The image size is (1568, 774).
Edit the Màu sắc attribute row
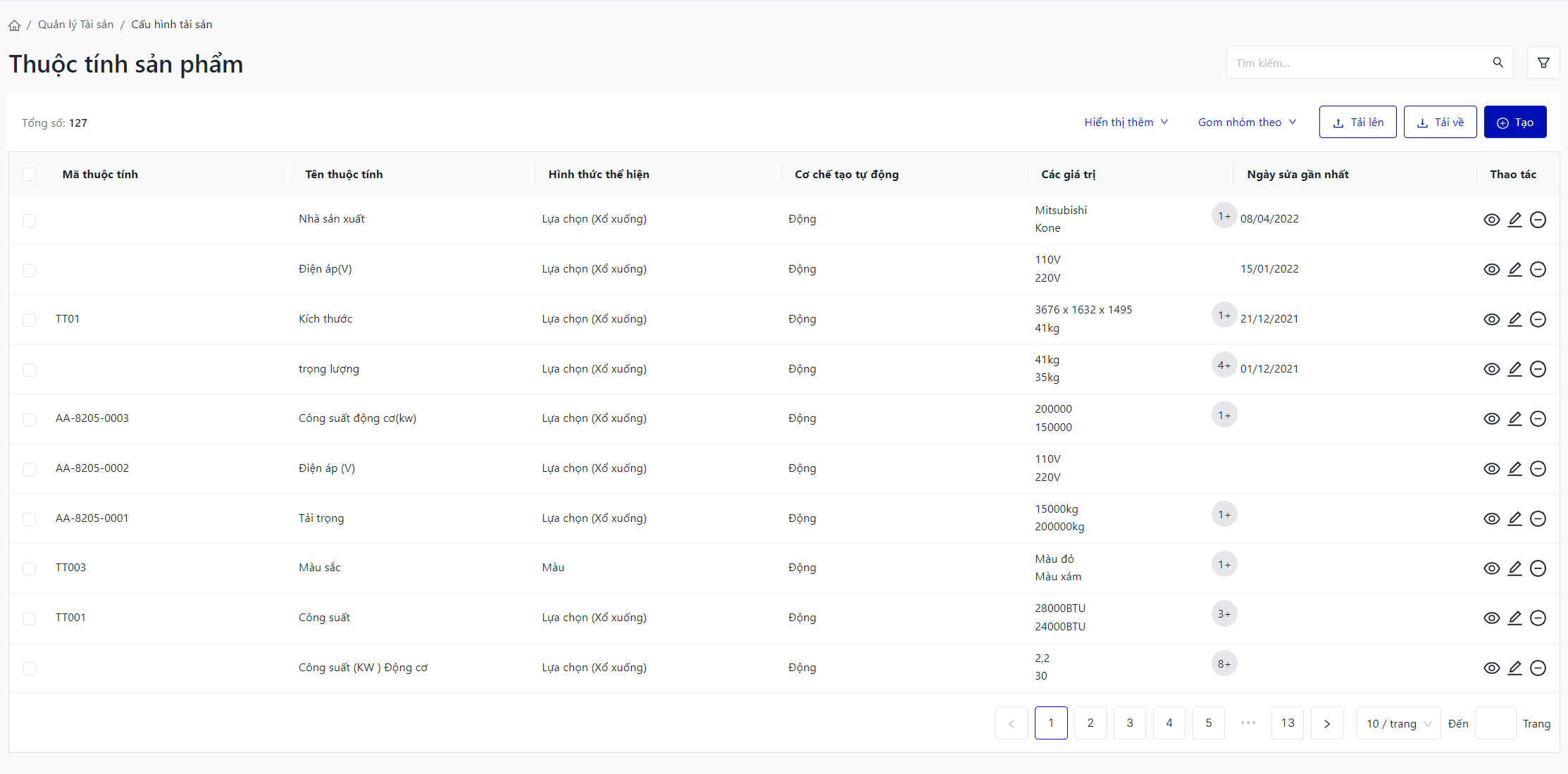(1514, 568)
